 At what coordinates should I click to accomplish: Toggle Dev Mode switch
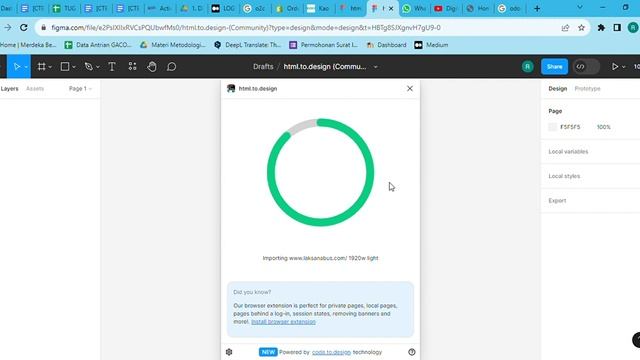tap(586, 67)
